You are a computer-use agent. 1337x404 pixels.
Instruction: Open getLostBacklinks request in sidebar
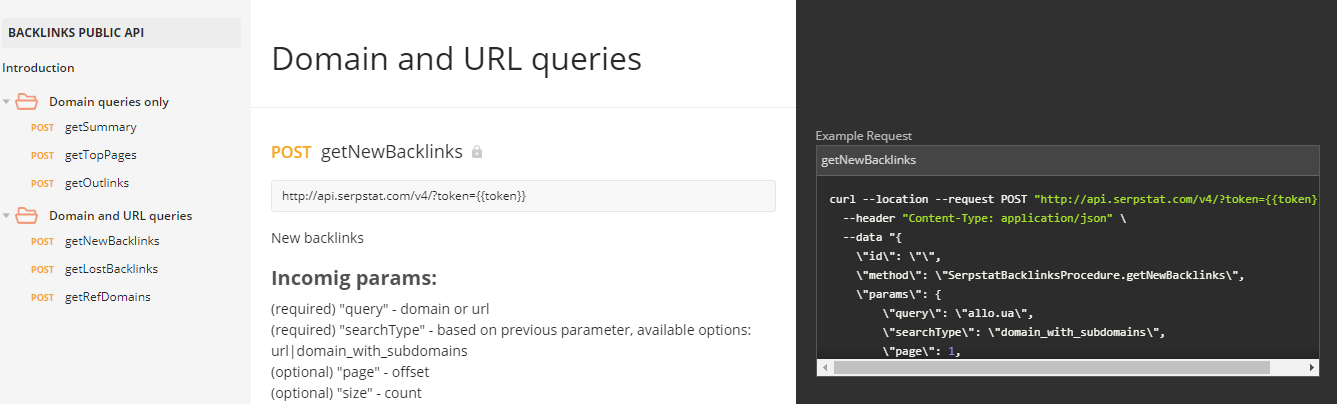click(111, 269)
